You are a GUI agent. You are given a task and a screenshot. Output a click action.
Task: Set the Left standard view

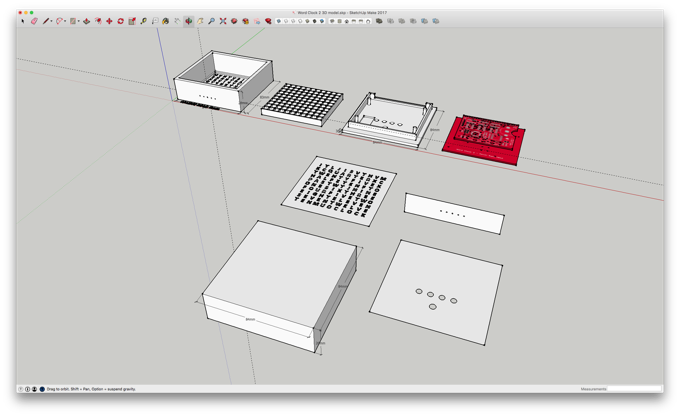(368, 21)
